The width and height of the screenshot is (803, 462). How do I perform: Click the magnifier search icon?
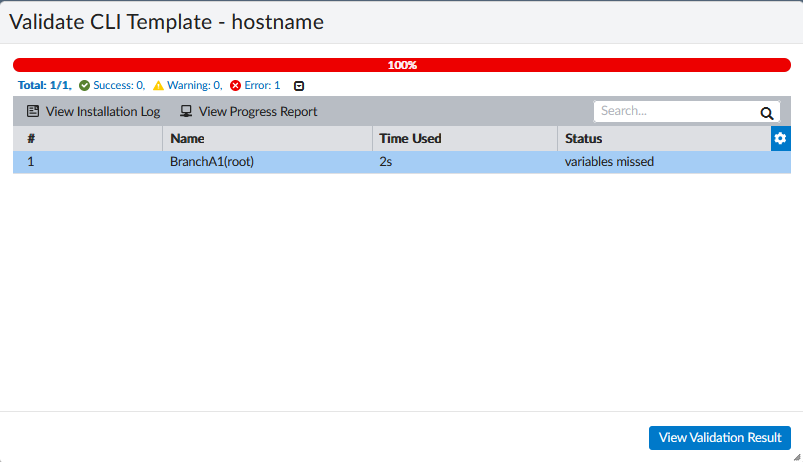(767, 113)
